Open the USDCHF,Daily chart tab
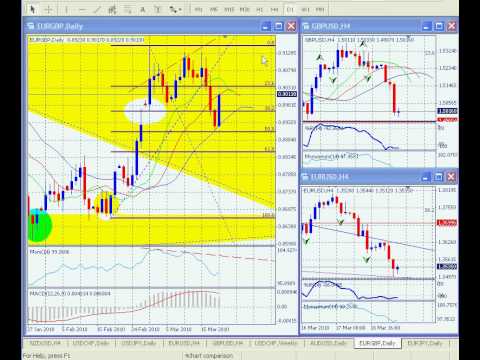This screenshot has width=480, height=360. [x=91, y=343]
